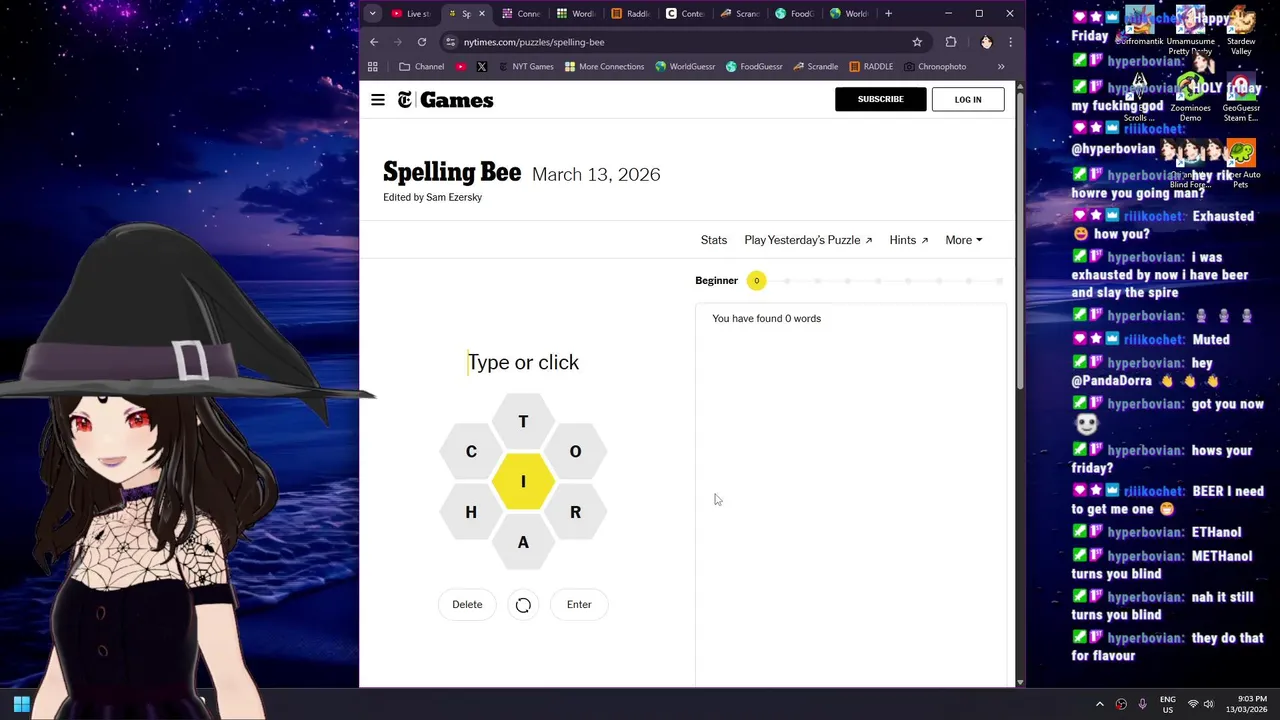Go back with the browser back arrow
Screen dimensions: 1280x720
pos(374,42)
